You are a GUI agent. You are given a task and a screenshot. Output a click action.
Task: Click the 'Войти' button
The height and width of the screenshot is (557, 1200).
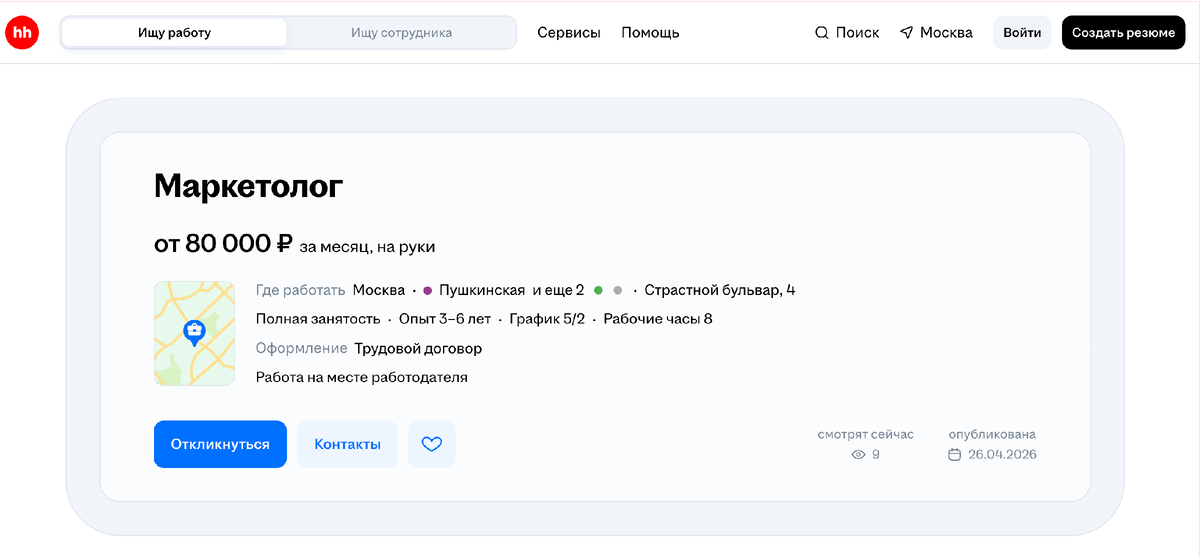click(x=1022, y=32)
